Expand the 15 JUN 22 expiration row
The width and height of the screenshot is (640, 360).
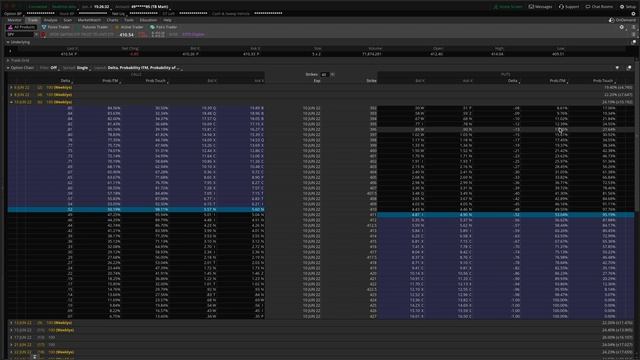pos(11,330)
